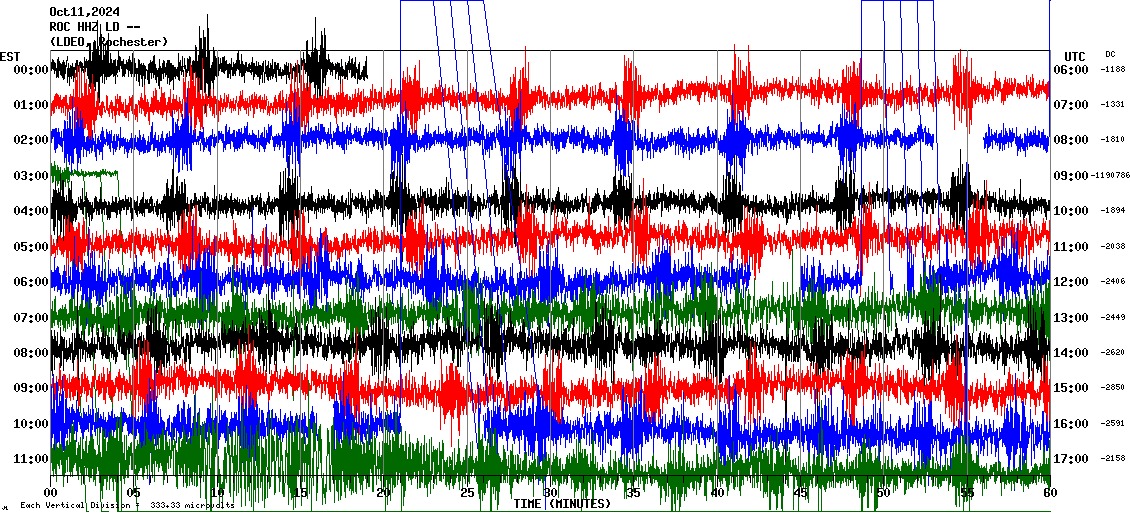1130x519 pixels.
Task: Pick the DC offset value "-2850"
Action: pyautogui.click(x=1113, y=387)
